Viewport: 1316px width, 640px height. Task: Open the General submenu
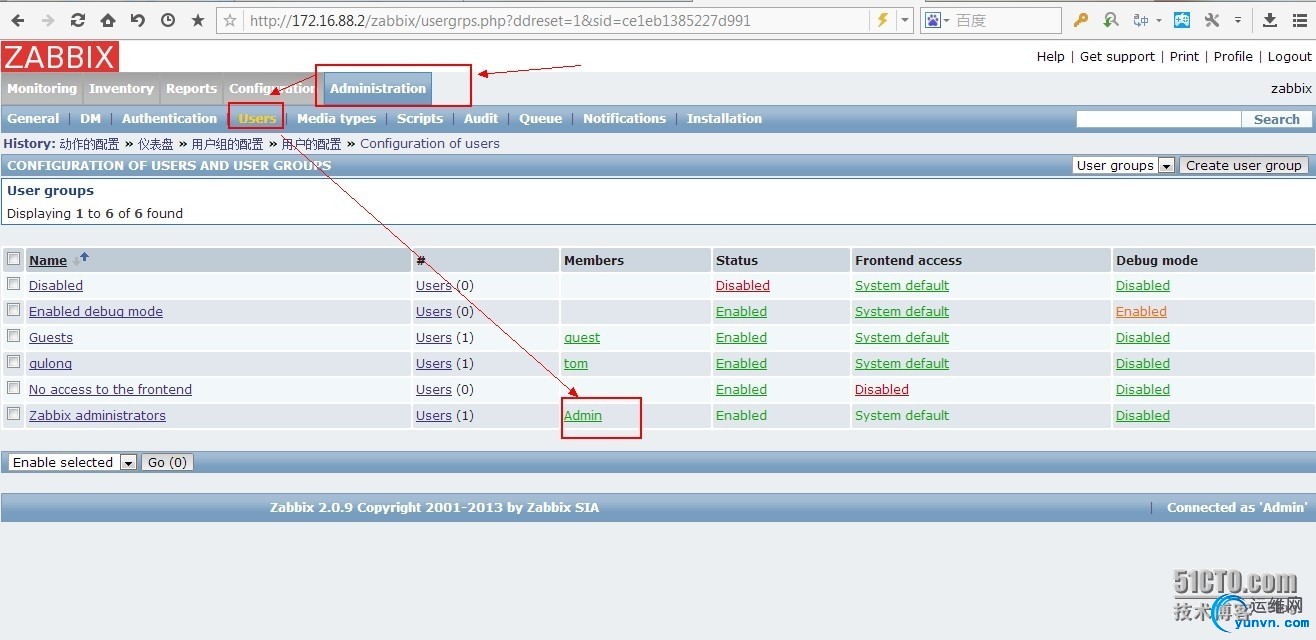coord(33,118)
